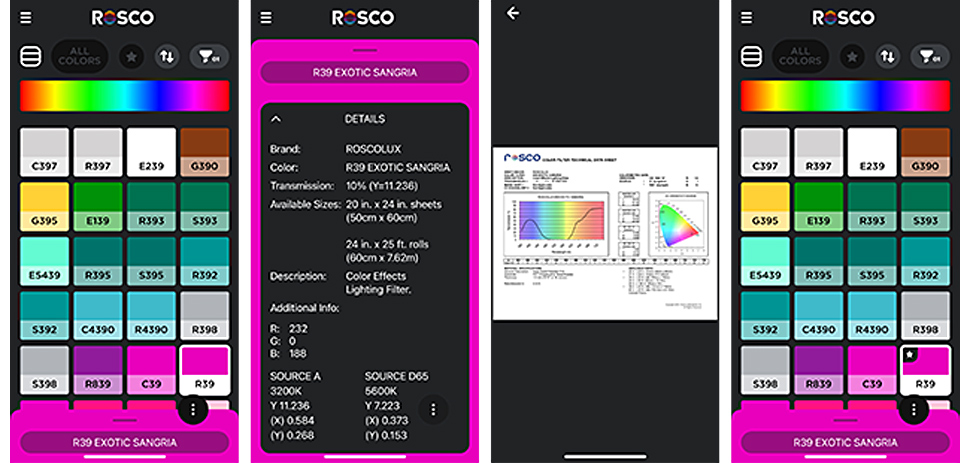
Task: Tap three-dot more button in leftmost screen
Action: (x=192, y=410)
